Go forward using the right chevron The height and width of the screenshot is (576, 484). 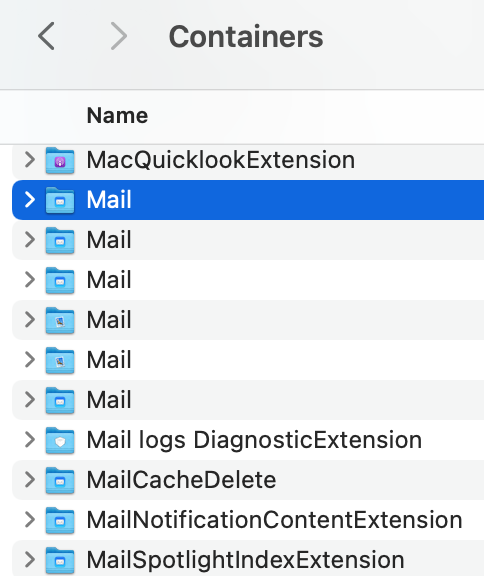[x=119, y=36]
